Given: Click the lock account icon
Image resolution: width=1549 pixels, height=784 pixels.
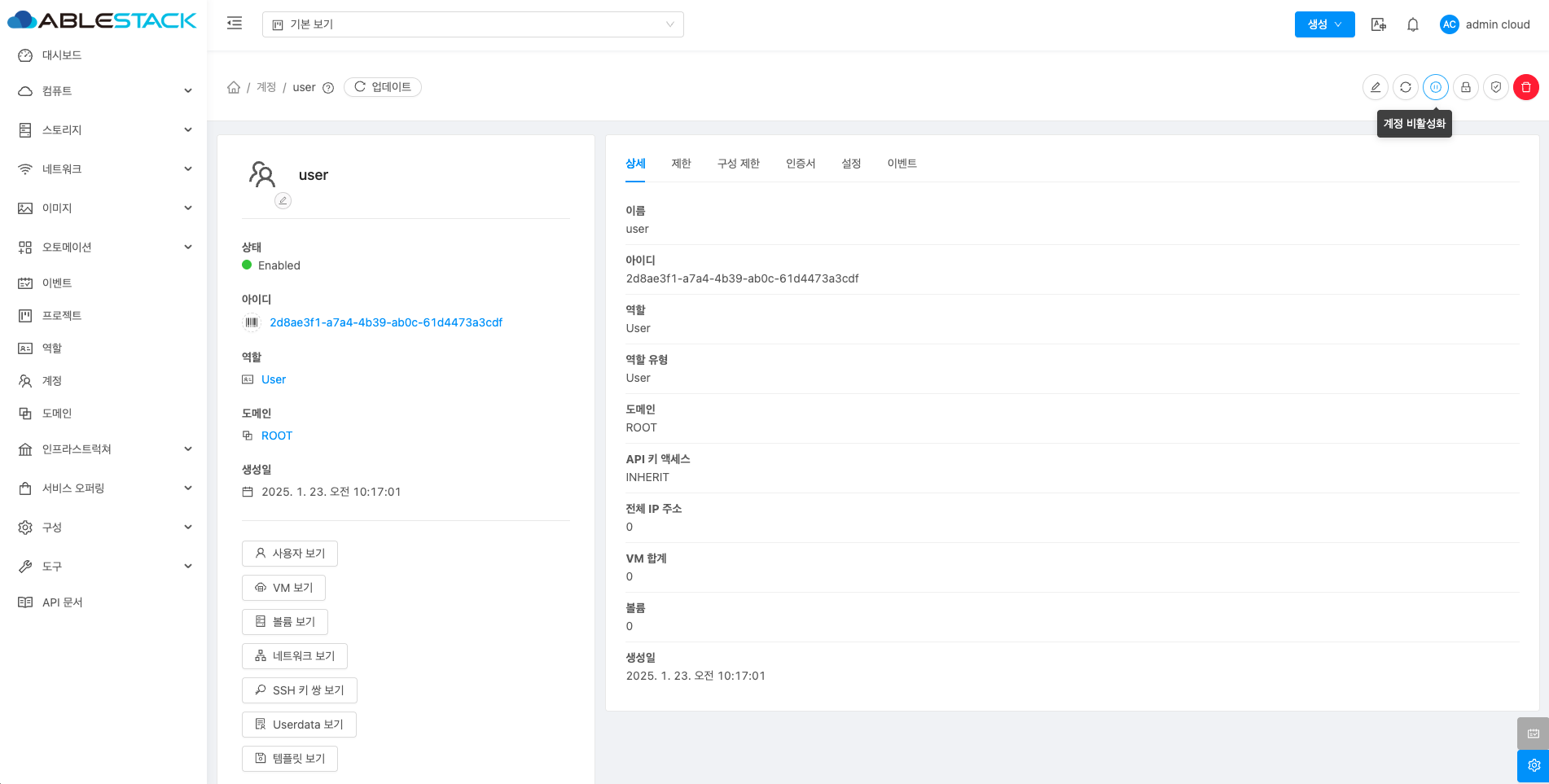Looking at the screenshot, I should pos(1465,87).
